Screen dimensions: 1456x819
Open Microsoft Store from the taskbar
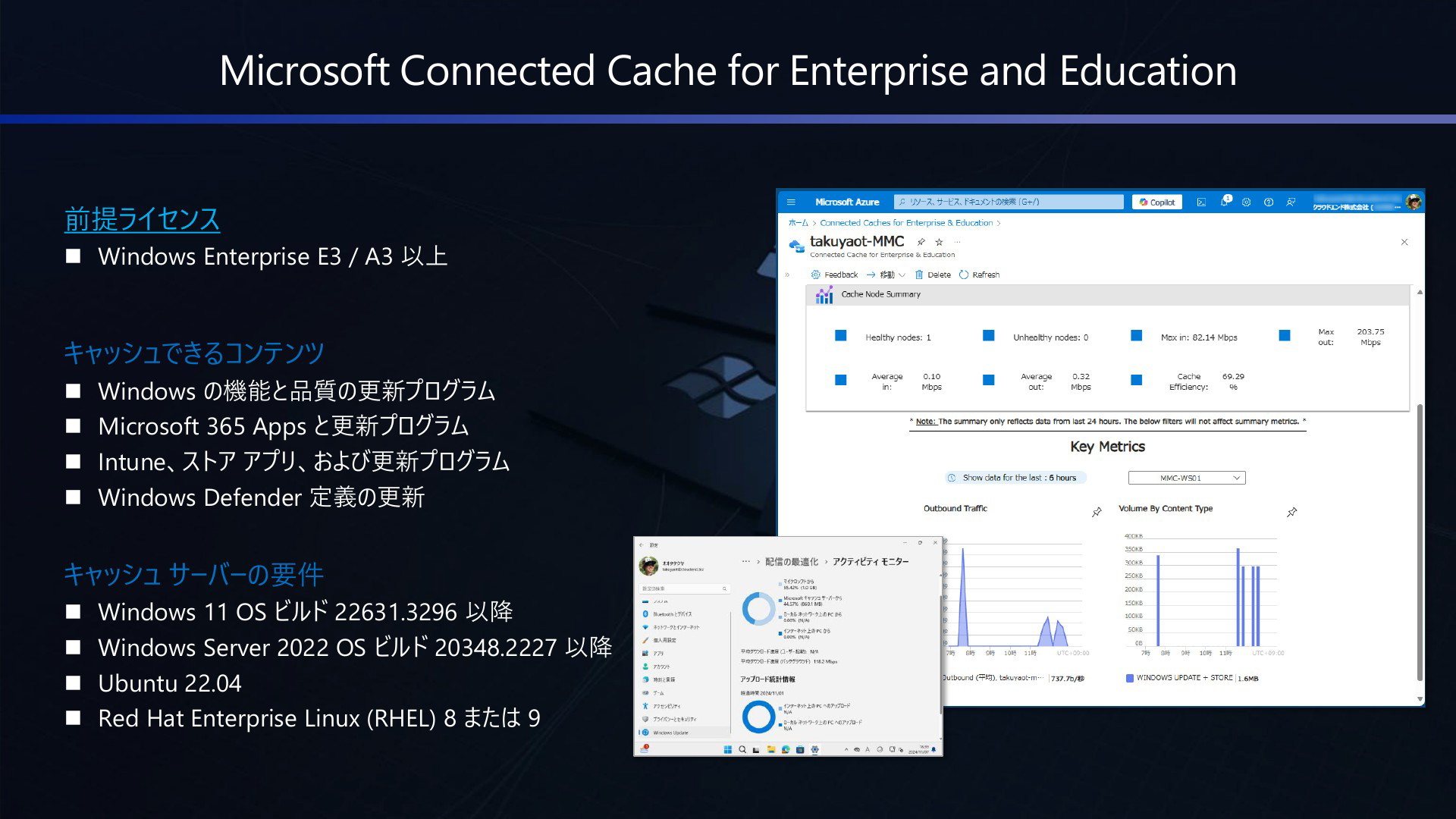[800, 749]
